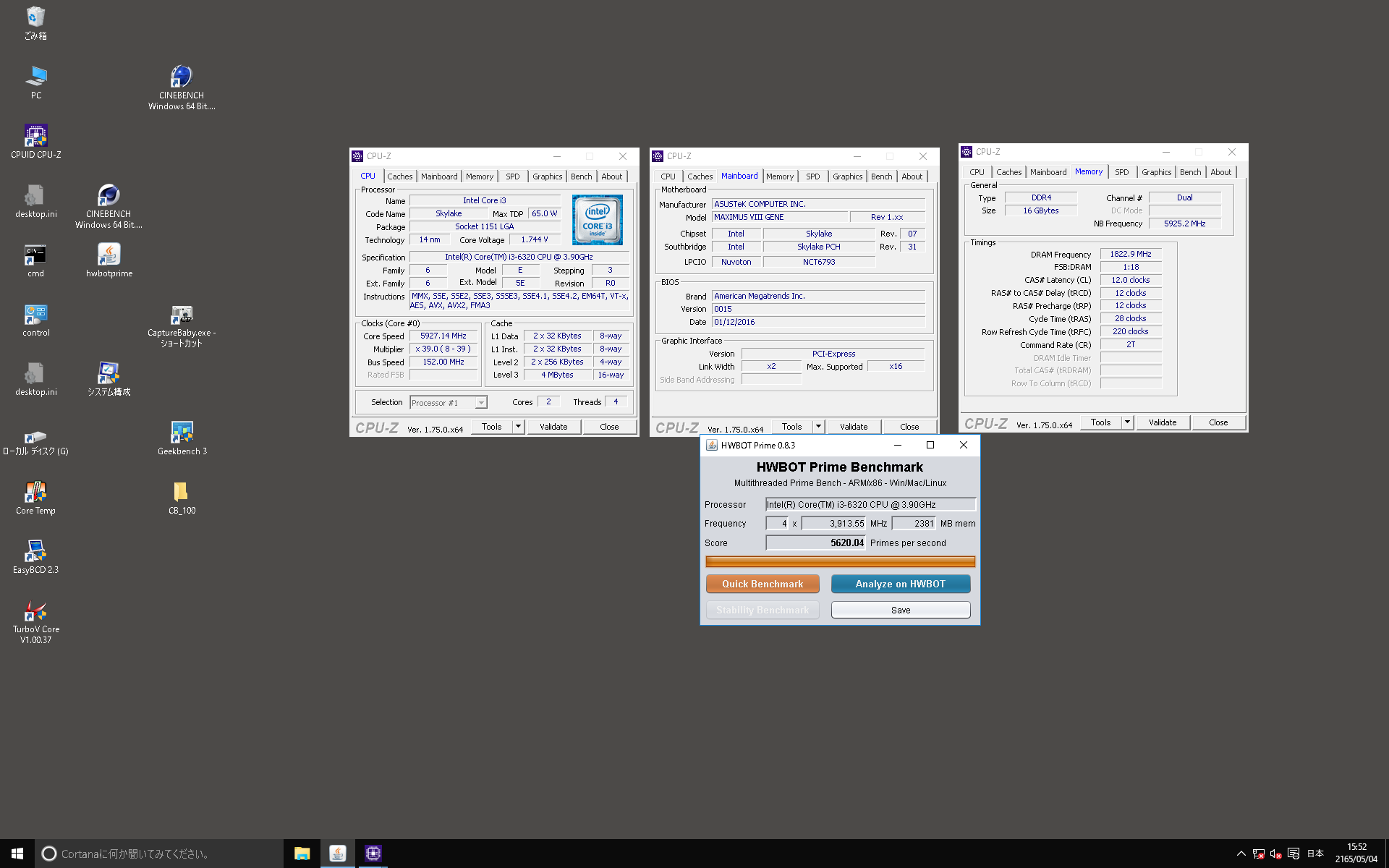Click Validate in CPU window
This screenshot has width=1389, height=868.
tap(553, 427)
